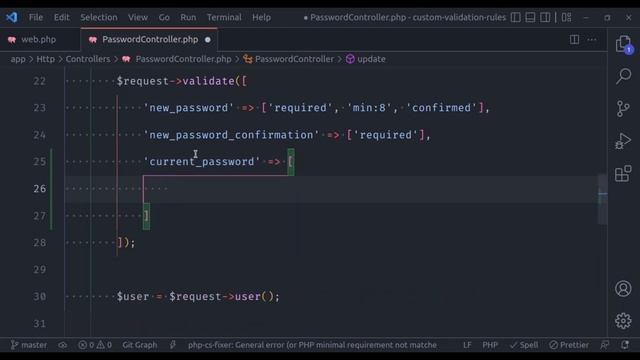640x360 pixels.
Task: Open the Terminal menu
Action: [224, 17]
